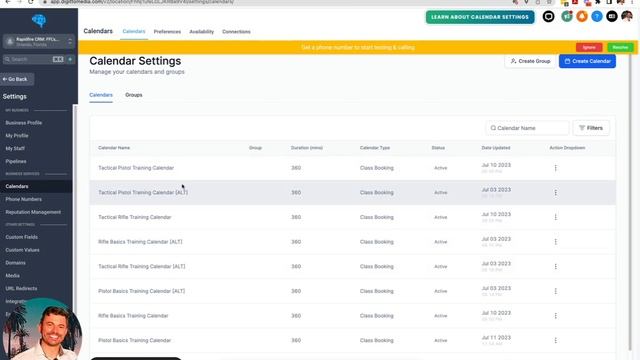Open action menu for Tactical Rifle Training Calendar [ALT]

tap(556, 266)
